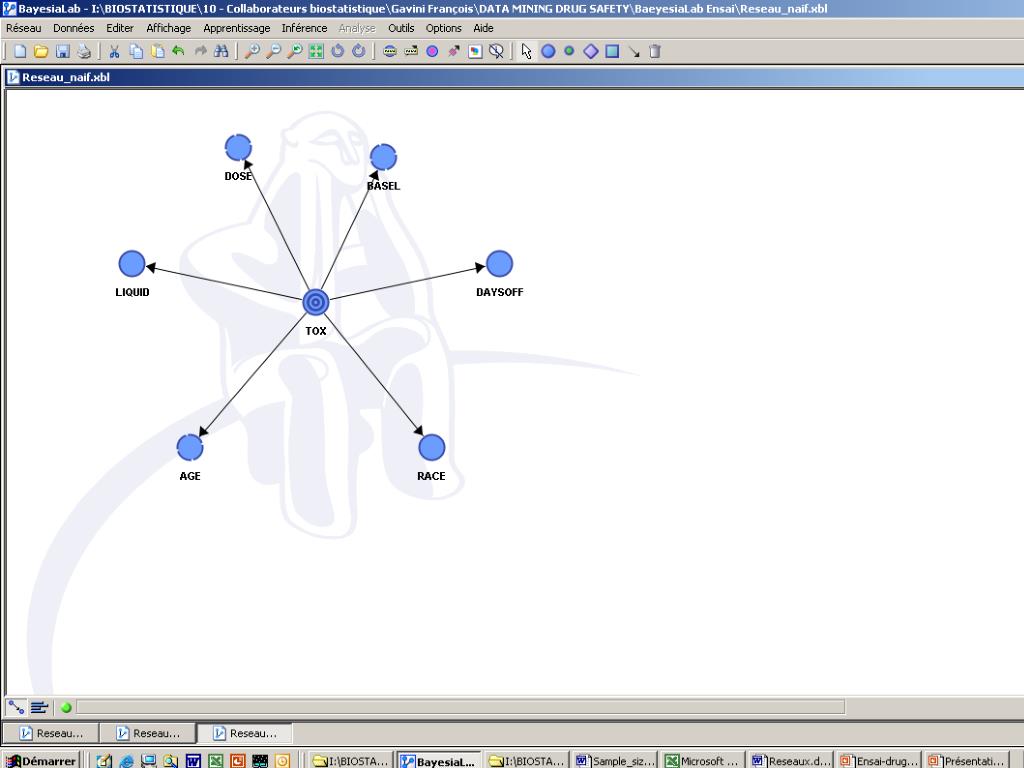Open the Données menu
1024x768 pixels.
tap(74, 28)
